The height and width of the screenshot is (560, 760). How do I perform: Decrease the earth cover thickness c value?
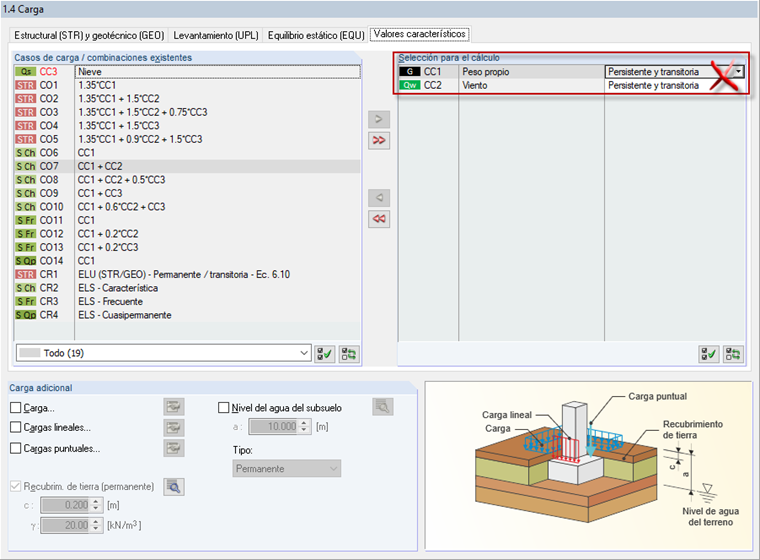[95, 509]
